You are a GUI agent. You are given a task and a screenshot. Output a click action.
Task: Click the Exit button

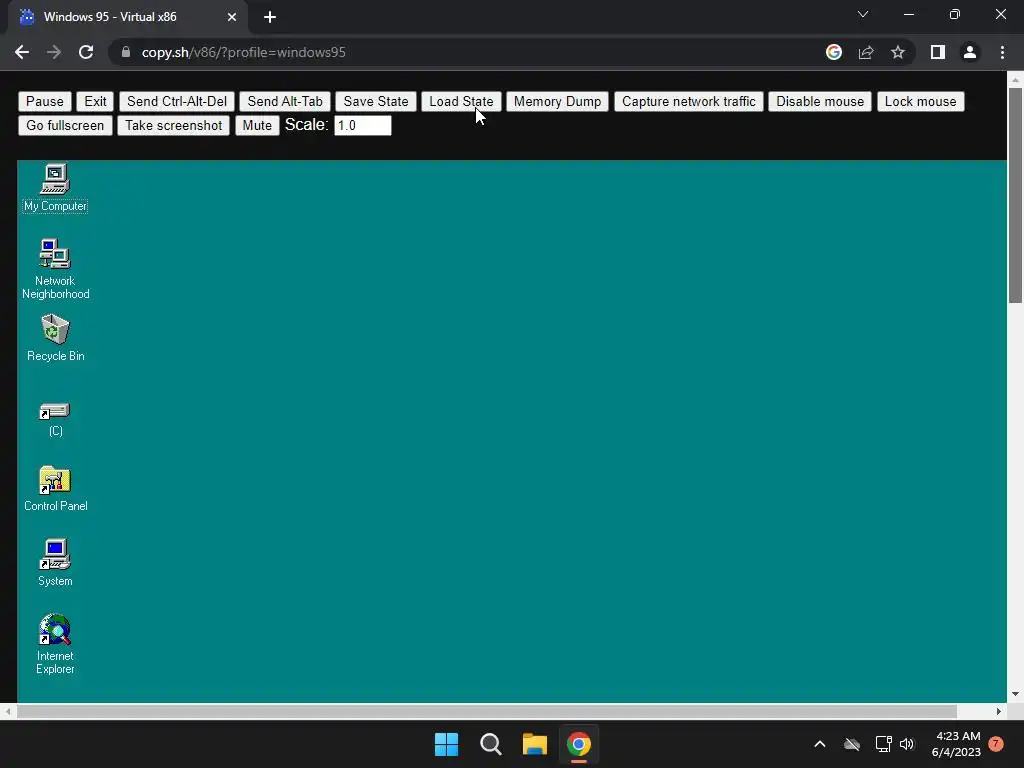95,101
